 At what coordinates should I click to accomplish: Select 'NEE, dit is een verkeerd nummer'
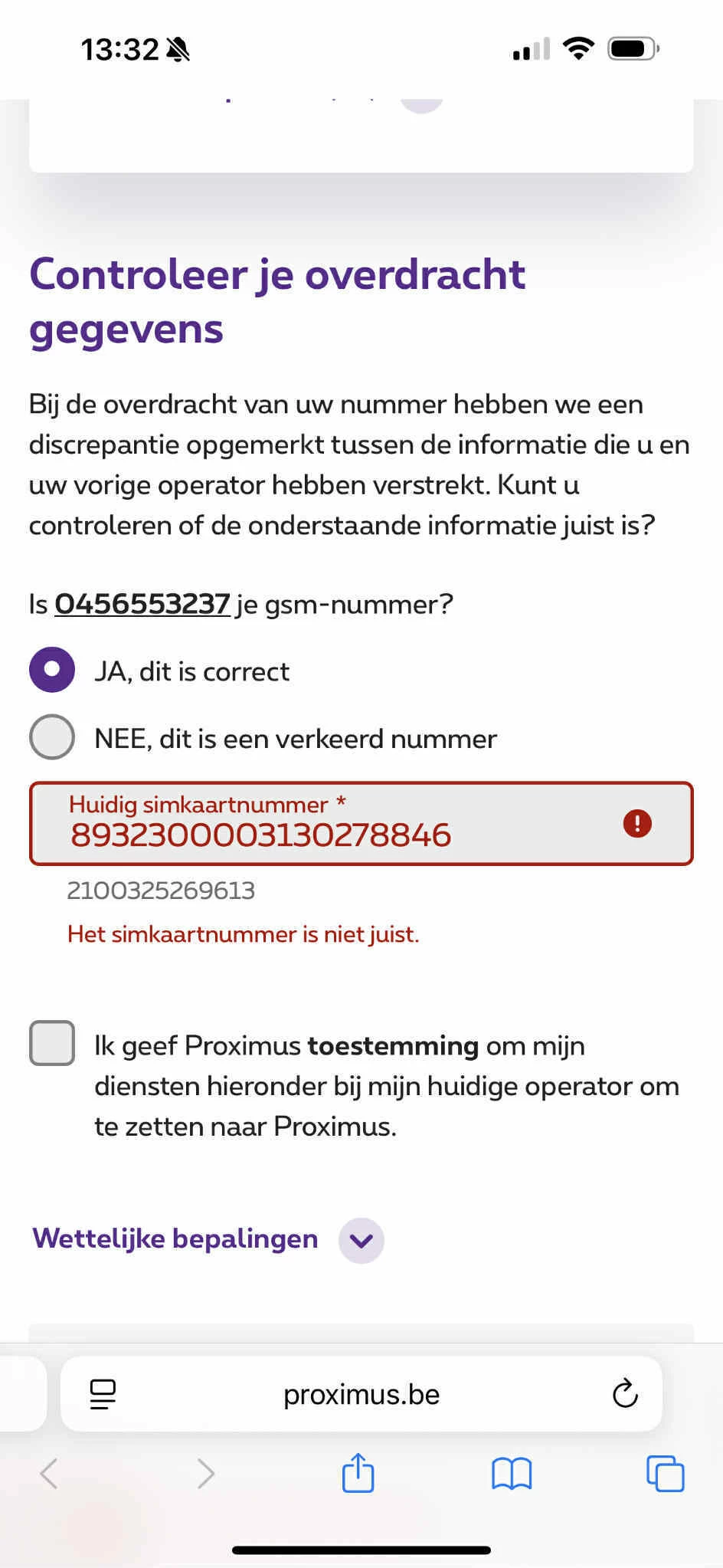[x=52, y=737]
